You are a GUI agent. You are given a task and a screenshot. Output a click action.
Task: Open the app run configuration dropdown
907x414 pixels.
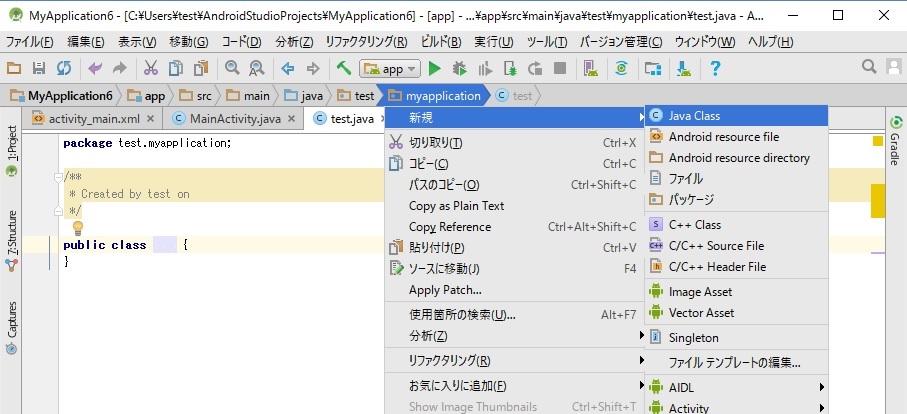(x=389, y=69)
